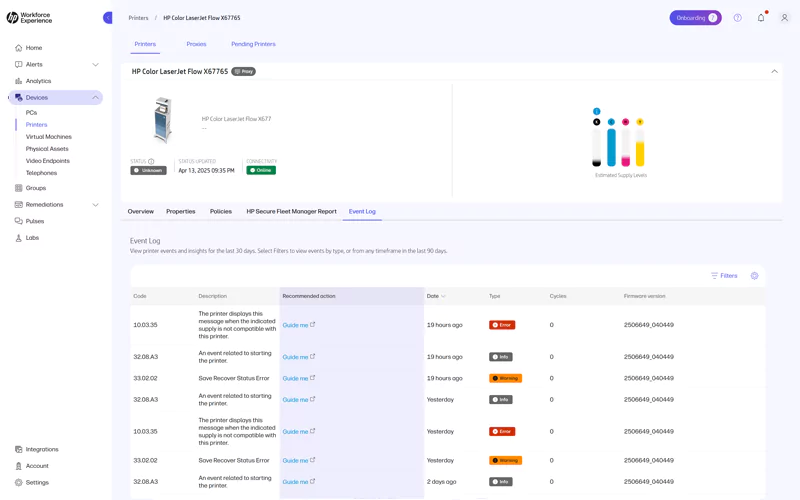This screenshot has height=500, width=800.
Task: Expand the Remediations menu section
Action: tap(95, 205)
